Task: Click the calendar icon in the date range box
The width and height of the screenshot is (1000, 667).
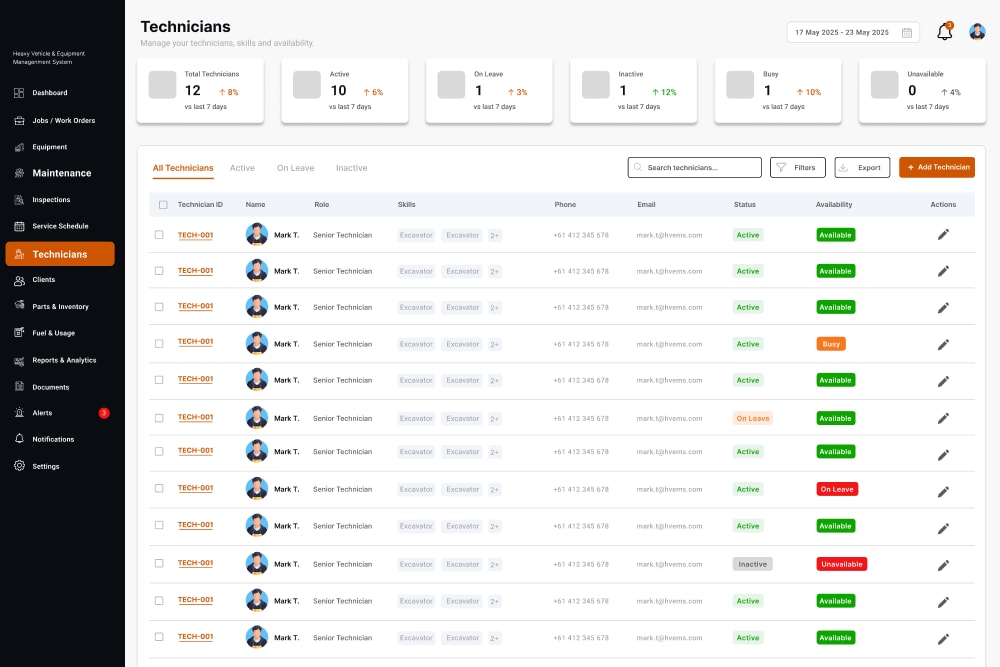Action: [906, 33]
